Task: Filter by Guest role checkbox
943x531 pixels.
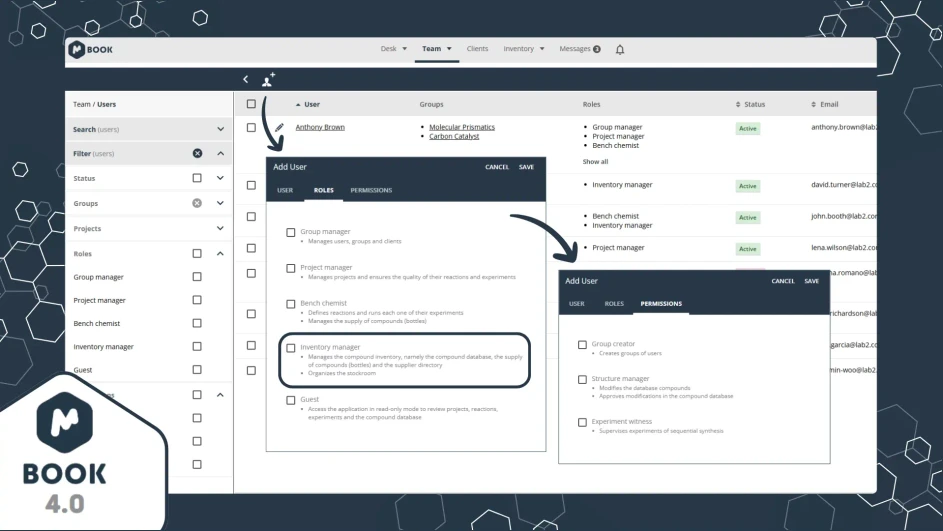Action: [197, 370]
